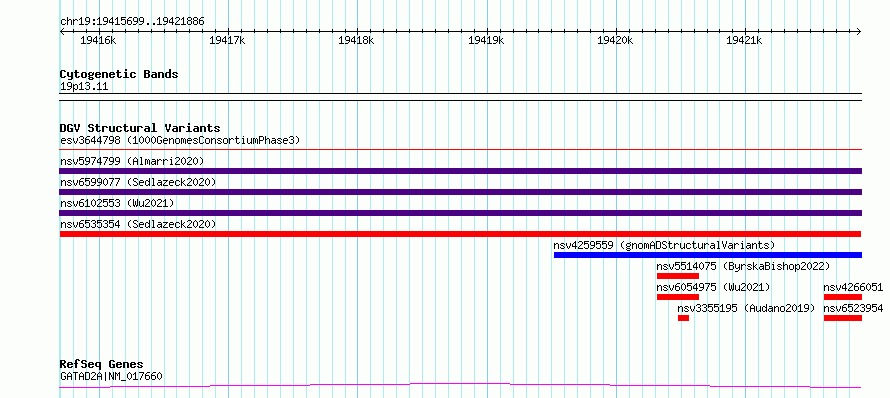890x398 pixels.
Task: Select the nsv5974799 purple variant bar
Action: [x=460, y=171]
